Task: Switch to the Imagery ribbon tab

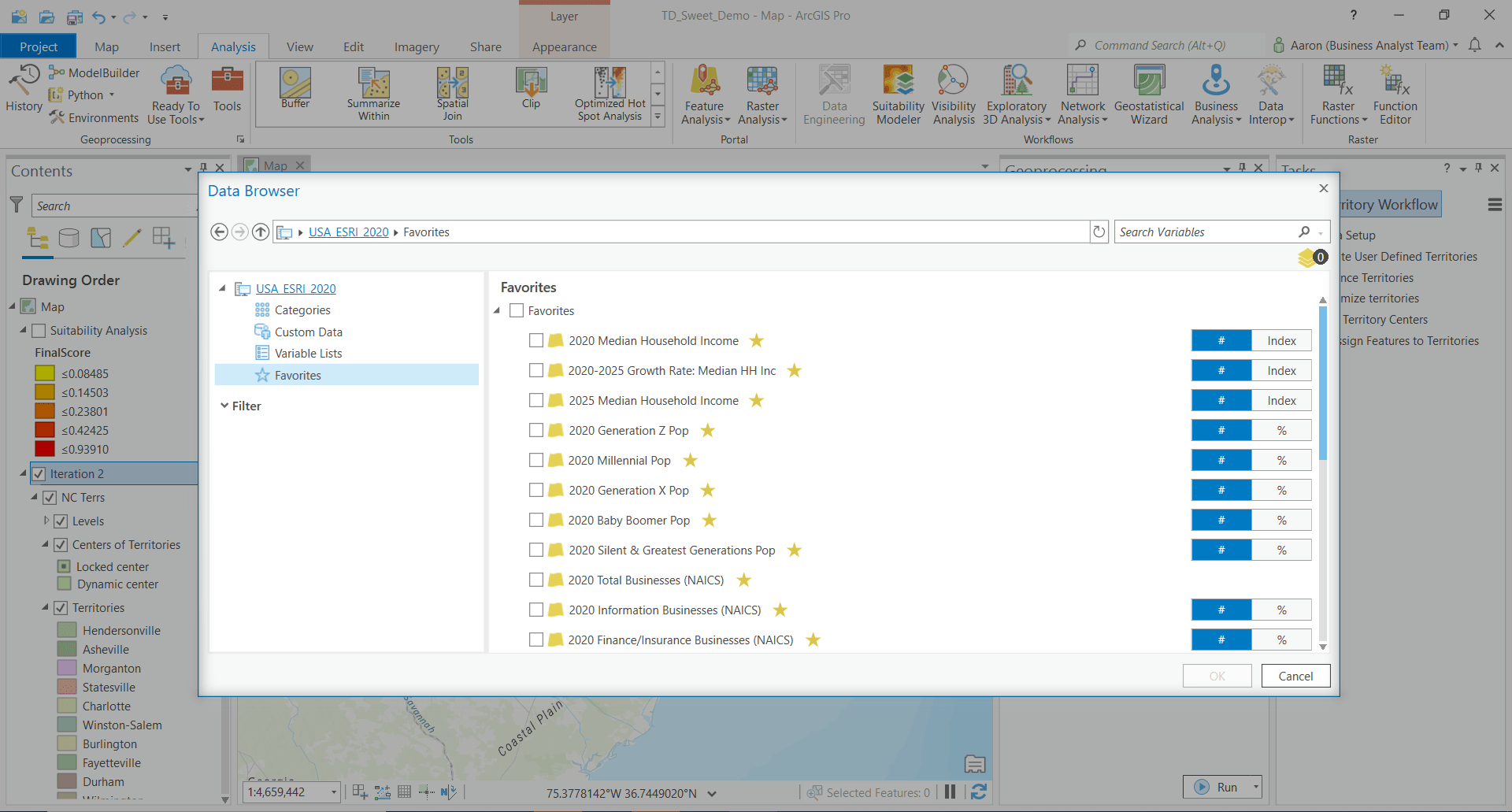Action: click(x=417, y=46)
